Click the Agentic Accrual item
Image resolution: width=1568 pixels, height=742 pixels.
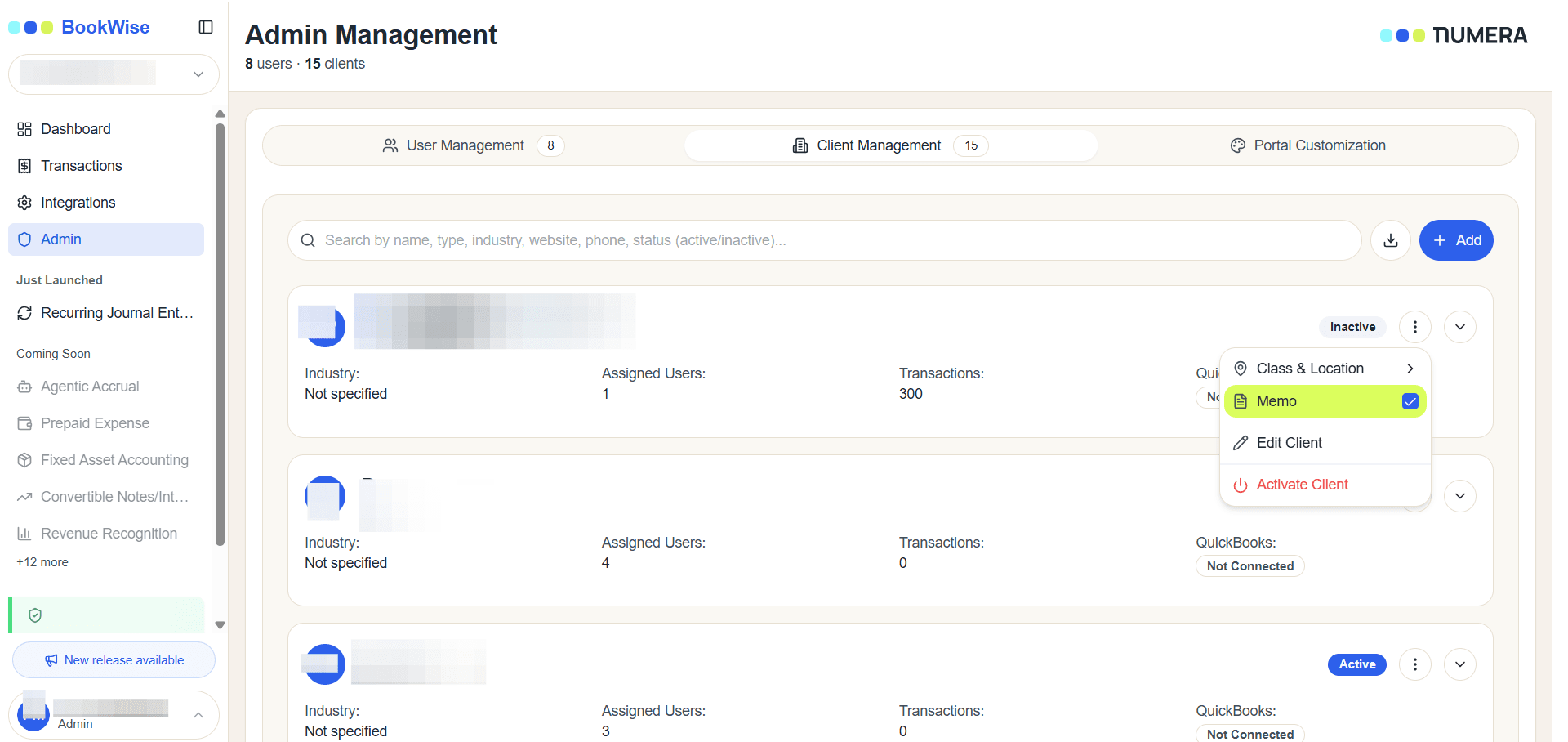[106, 387]
